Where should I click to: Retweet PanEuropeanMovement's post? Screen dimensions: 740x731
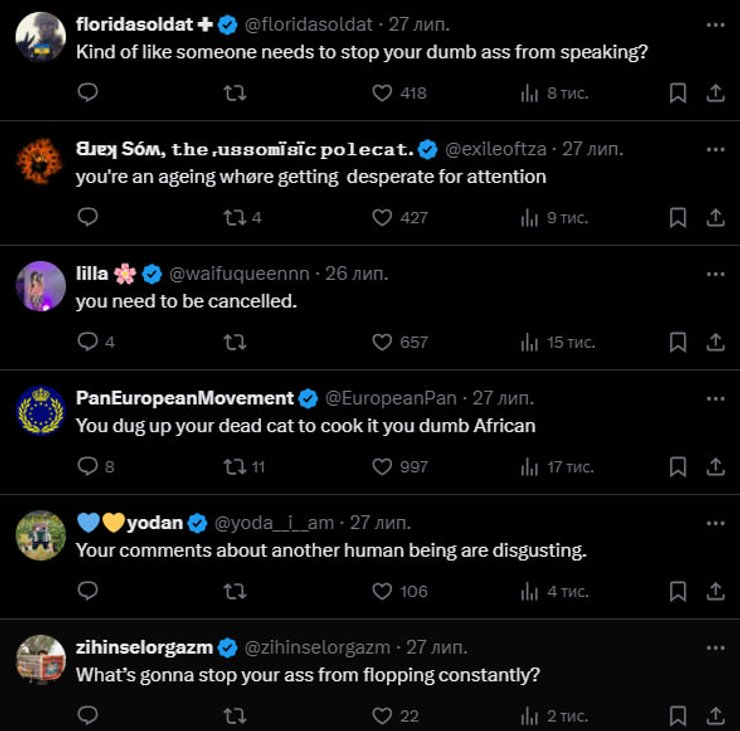click(x=234, y=467)
